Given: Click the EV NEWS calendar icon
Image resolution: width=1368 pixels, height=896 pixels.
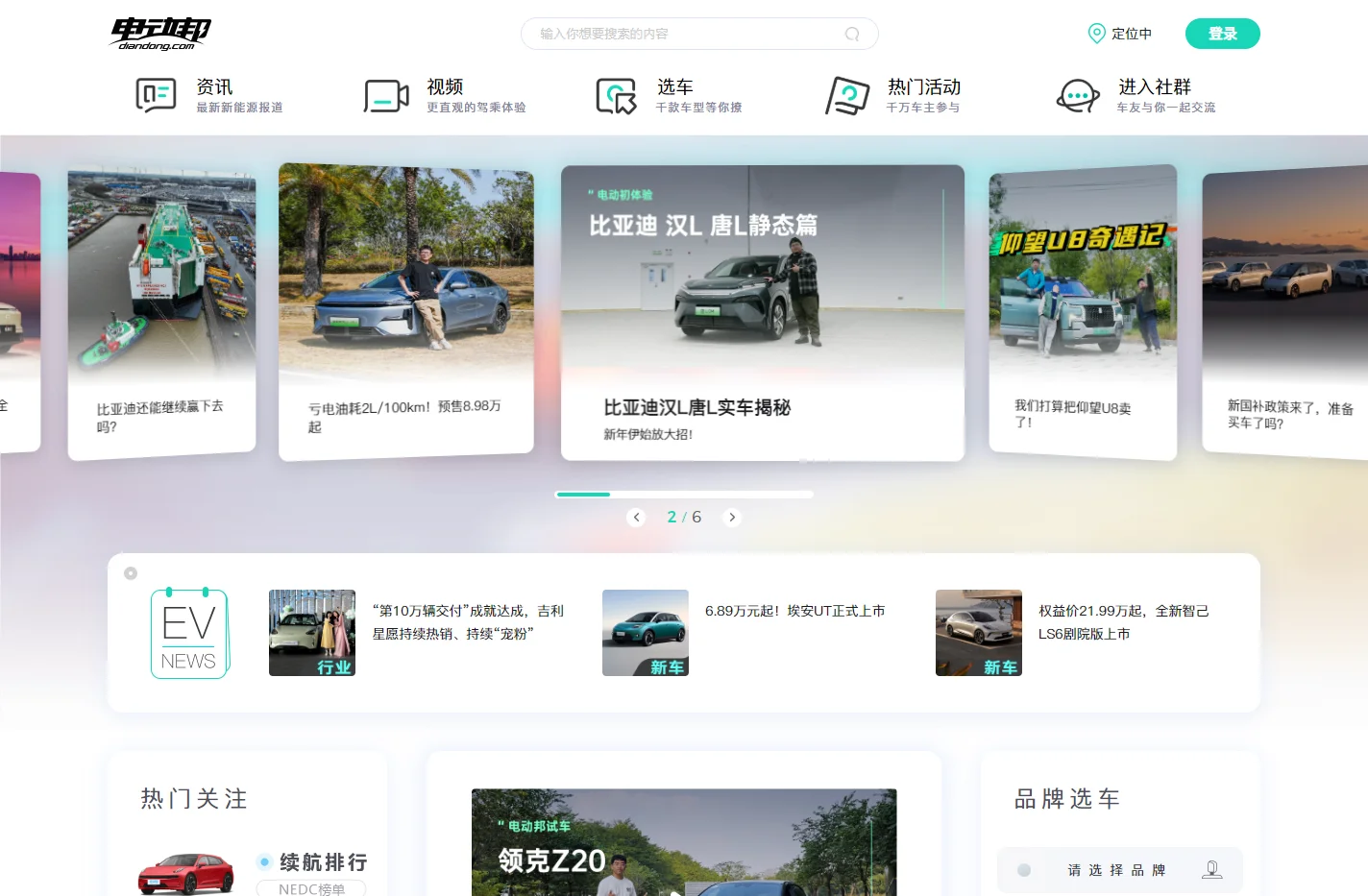Looking at the screenshot, I should [x=189, y=633].
